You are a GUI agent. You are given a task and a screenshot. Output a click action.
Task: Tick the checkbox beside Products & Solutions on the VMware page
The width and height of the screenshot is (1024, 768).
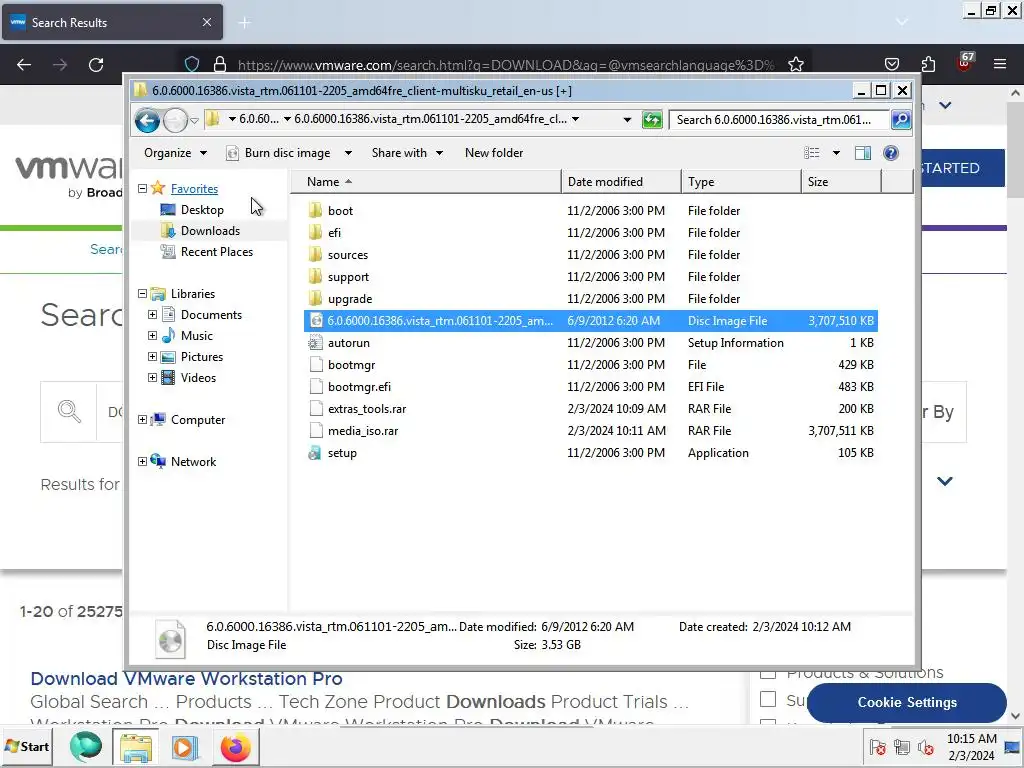point(768,673)
